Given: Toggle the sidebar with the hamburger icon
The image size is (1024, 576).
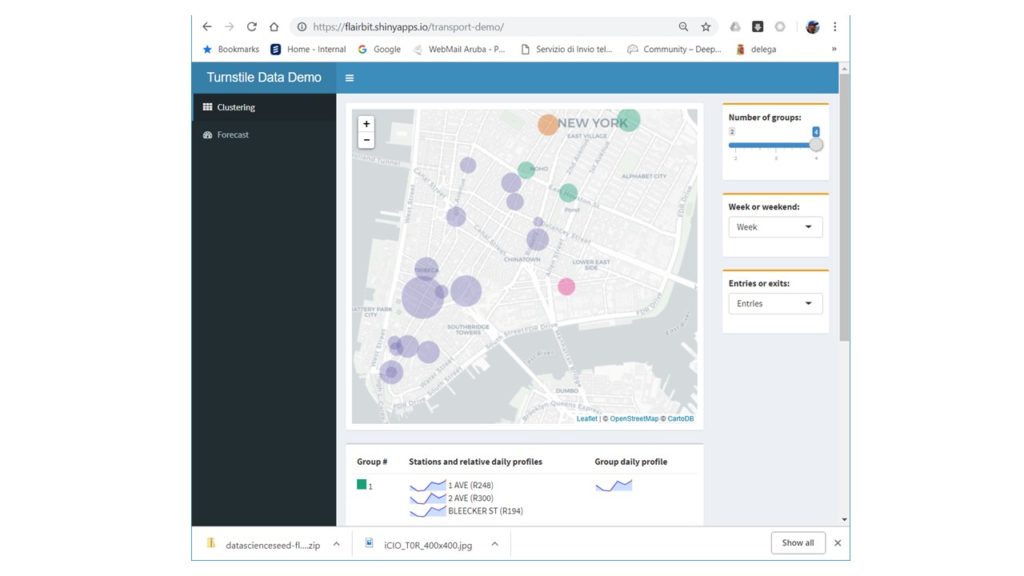Looking at the screenshot, I should (349, 78).
